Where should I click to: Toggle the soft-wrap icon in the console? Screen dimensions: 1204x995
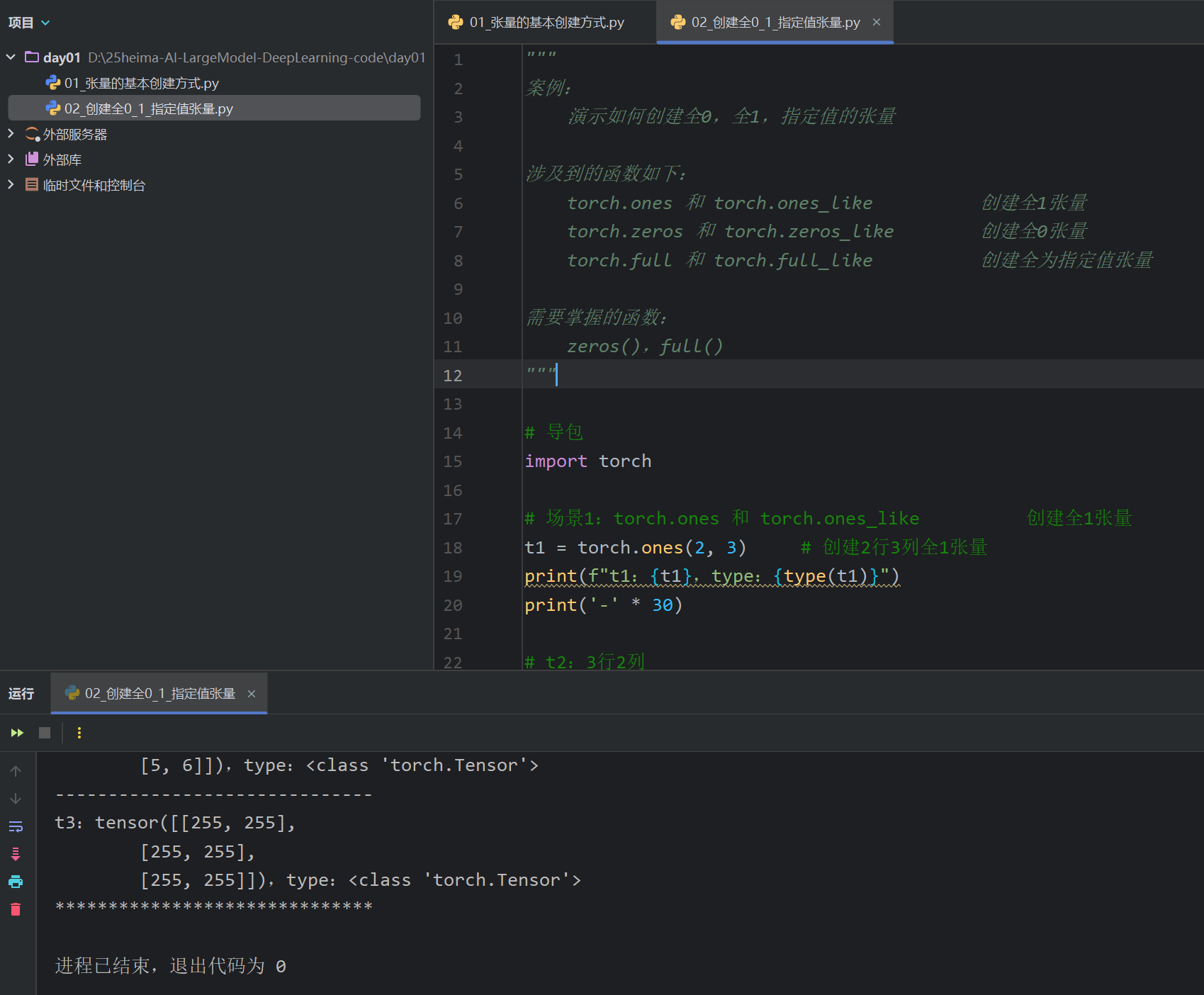16,826
